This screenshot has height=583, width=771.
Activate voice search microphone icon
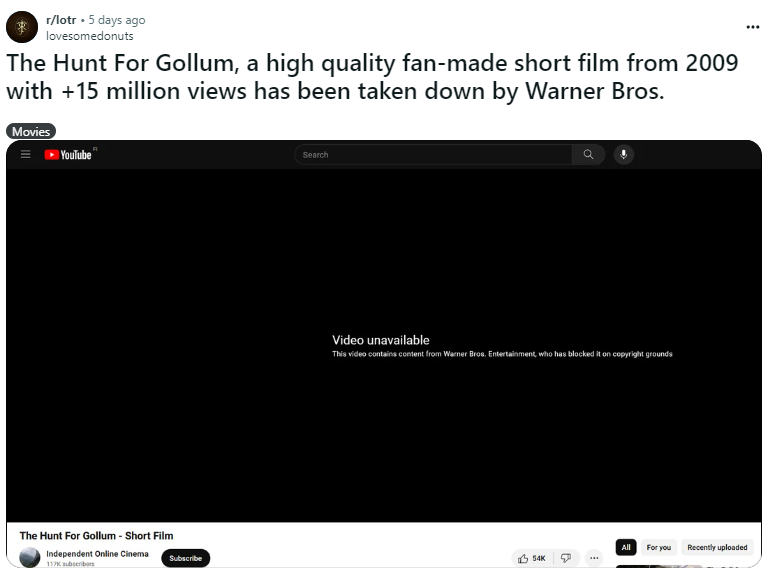tap(623, 155)
